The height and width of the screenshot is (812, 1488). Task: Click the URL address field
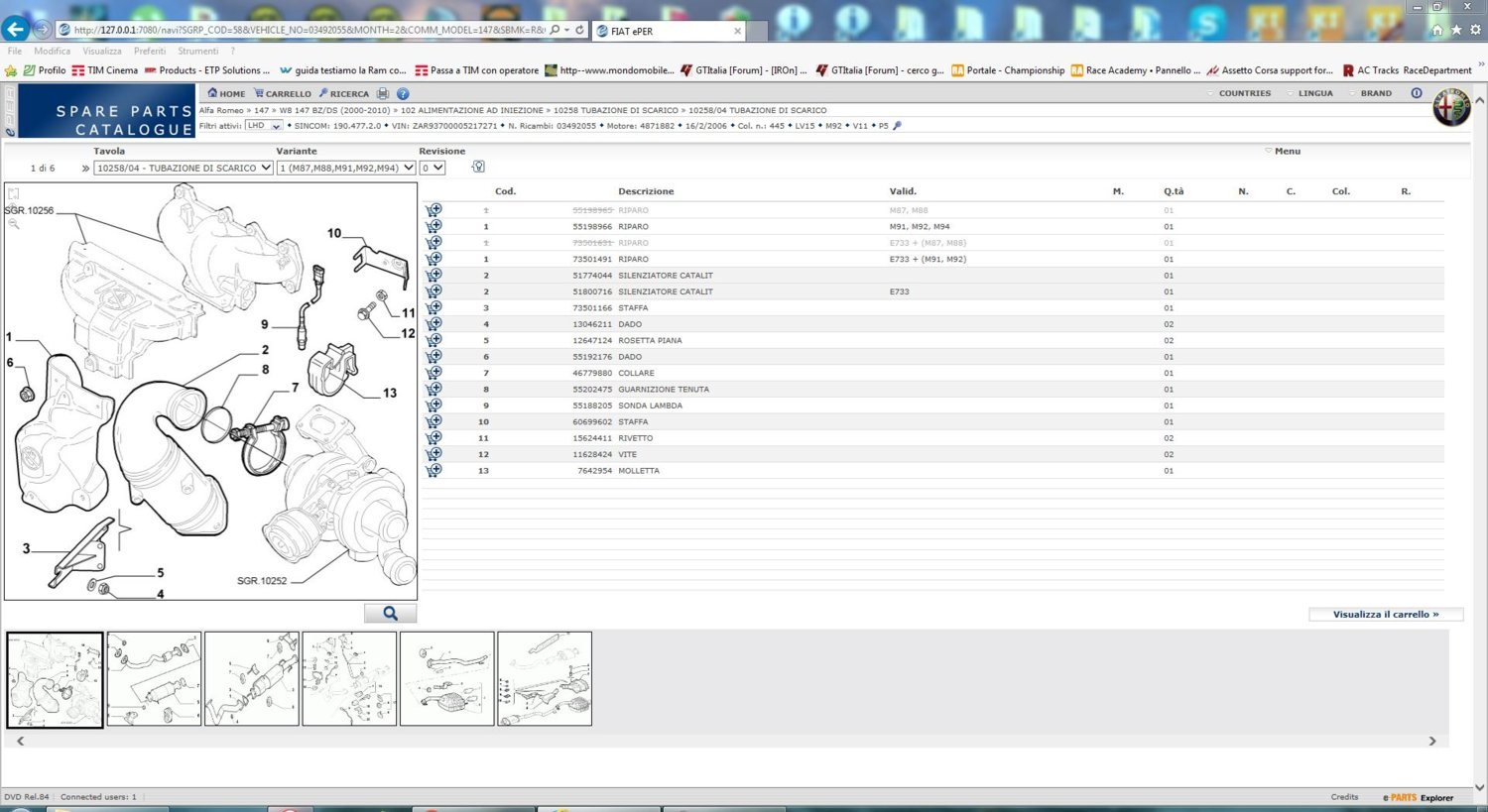tap(310, 30)
